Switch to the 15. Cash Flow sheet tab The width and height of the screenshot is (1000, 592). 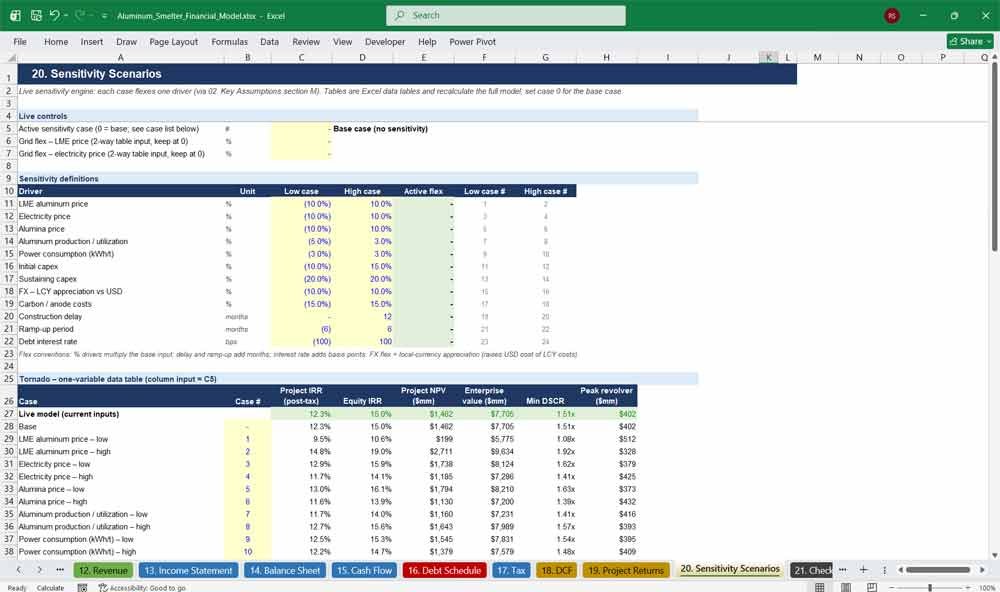pyautogui.click(x=364, y=570)
